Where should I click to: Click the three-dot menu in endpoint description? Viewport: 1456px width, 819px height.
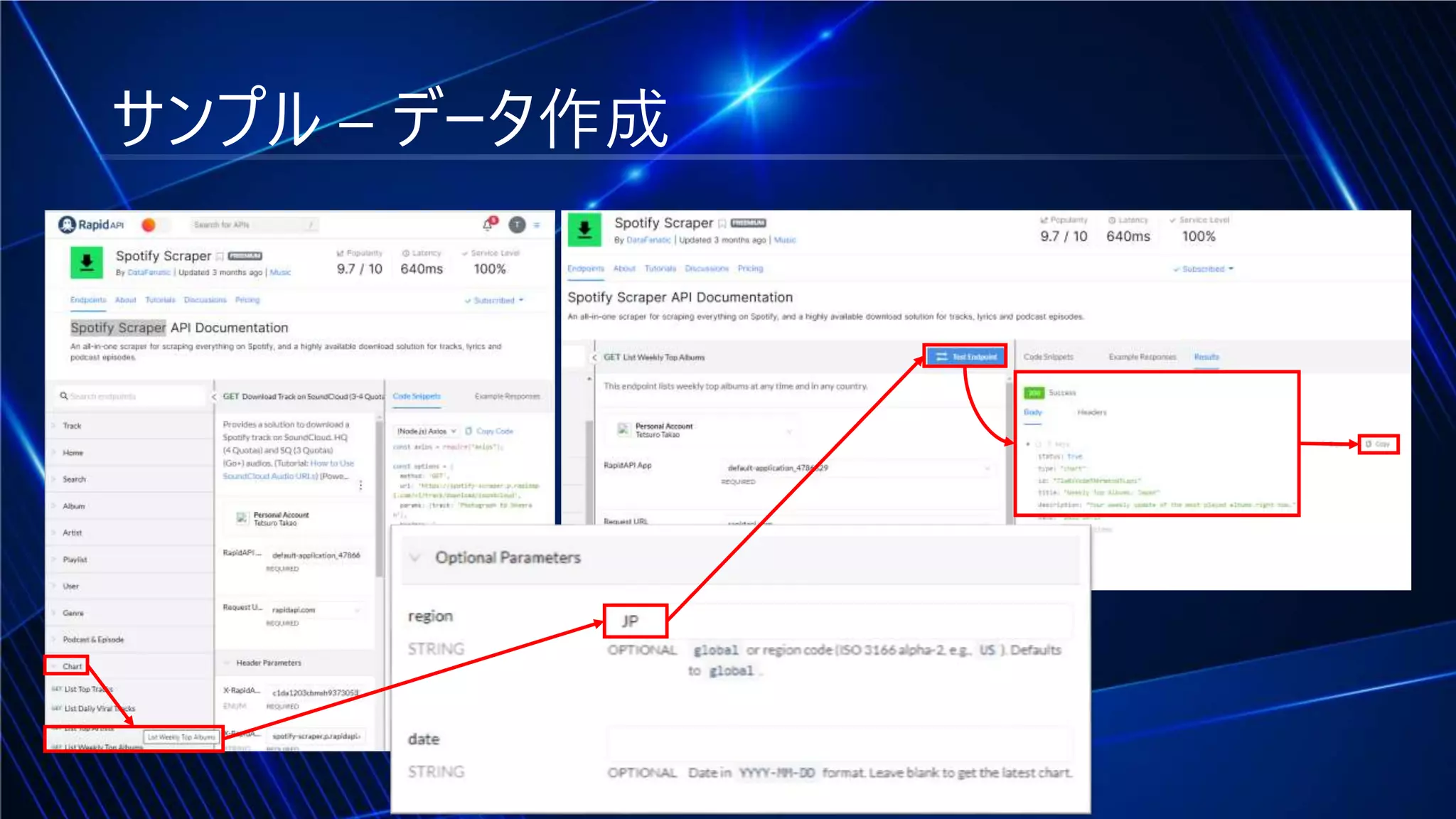(x=360, y=485)
